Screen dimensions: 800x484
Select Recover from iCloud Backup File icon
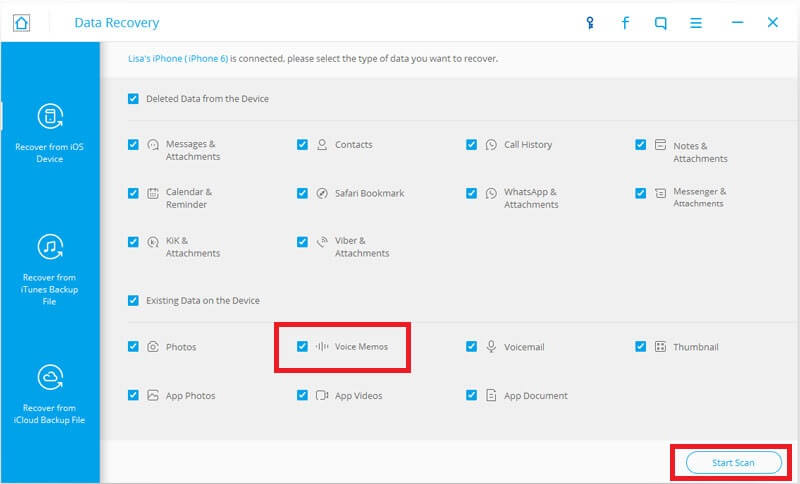50,377
